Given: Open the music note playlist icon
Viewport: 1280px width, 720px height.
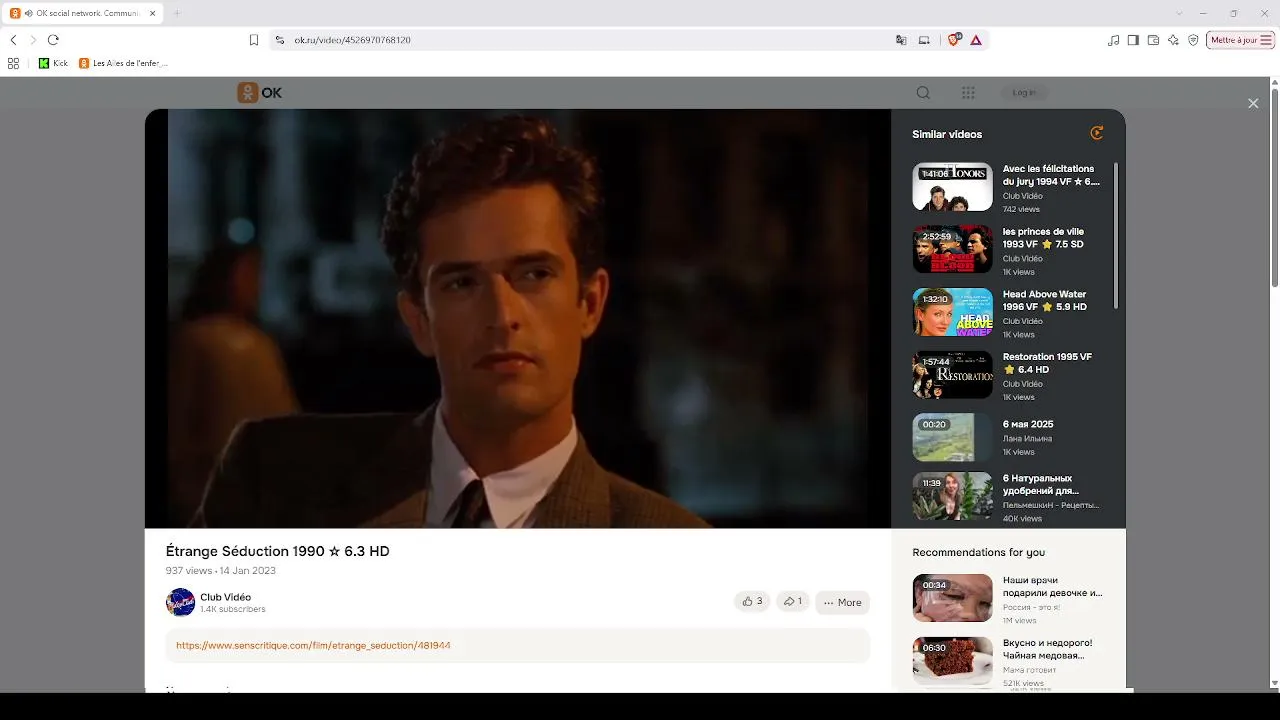Looking at the screenshot, I should tap(1114, 40).
